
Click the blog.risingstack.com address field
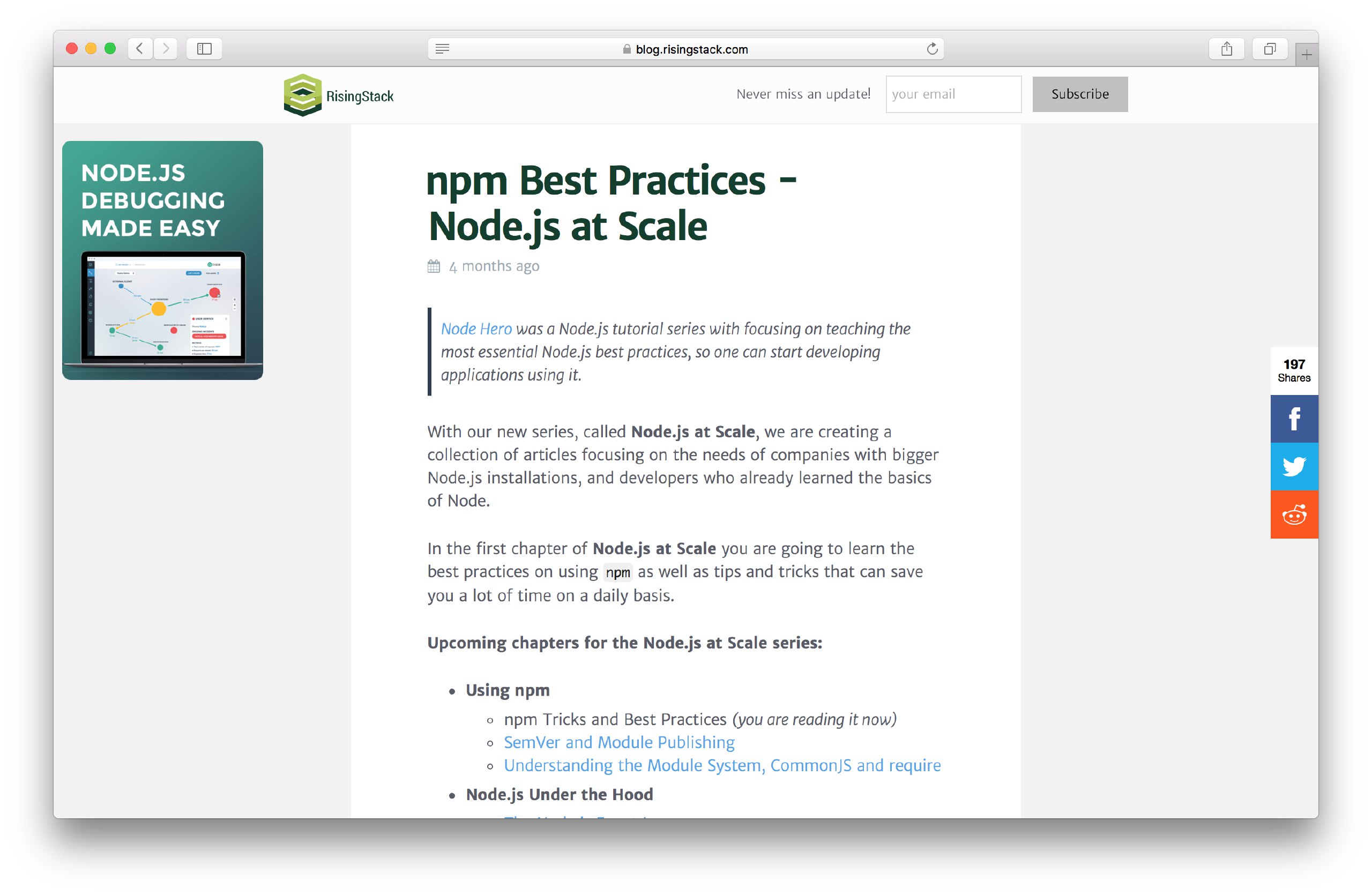685,49
